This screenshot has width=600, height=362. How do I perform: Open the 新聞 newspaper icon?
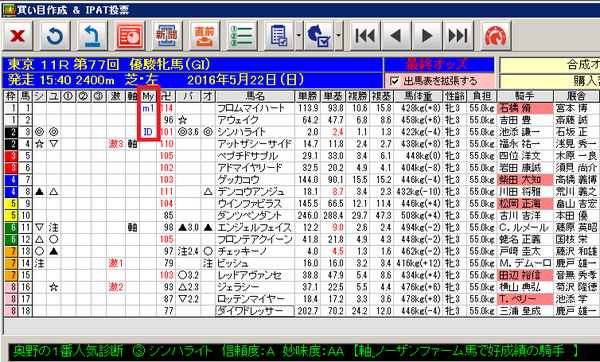click(x=166, y=36)
